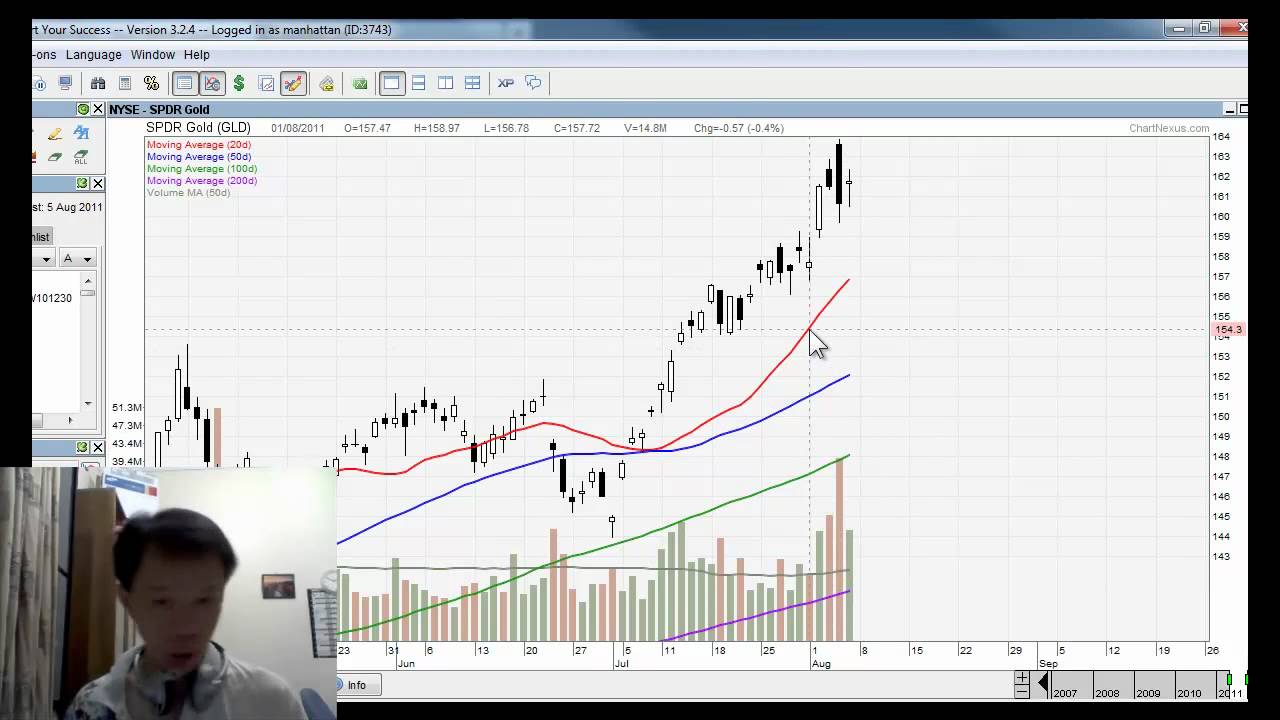Open the Help menu
Viewport: 1280px width, 720px height.
coord(197,55)
